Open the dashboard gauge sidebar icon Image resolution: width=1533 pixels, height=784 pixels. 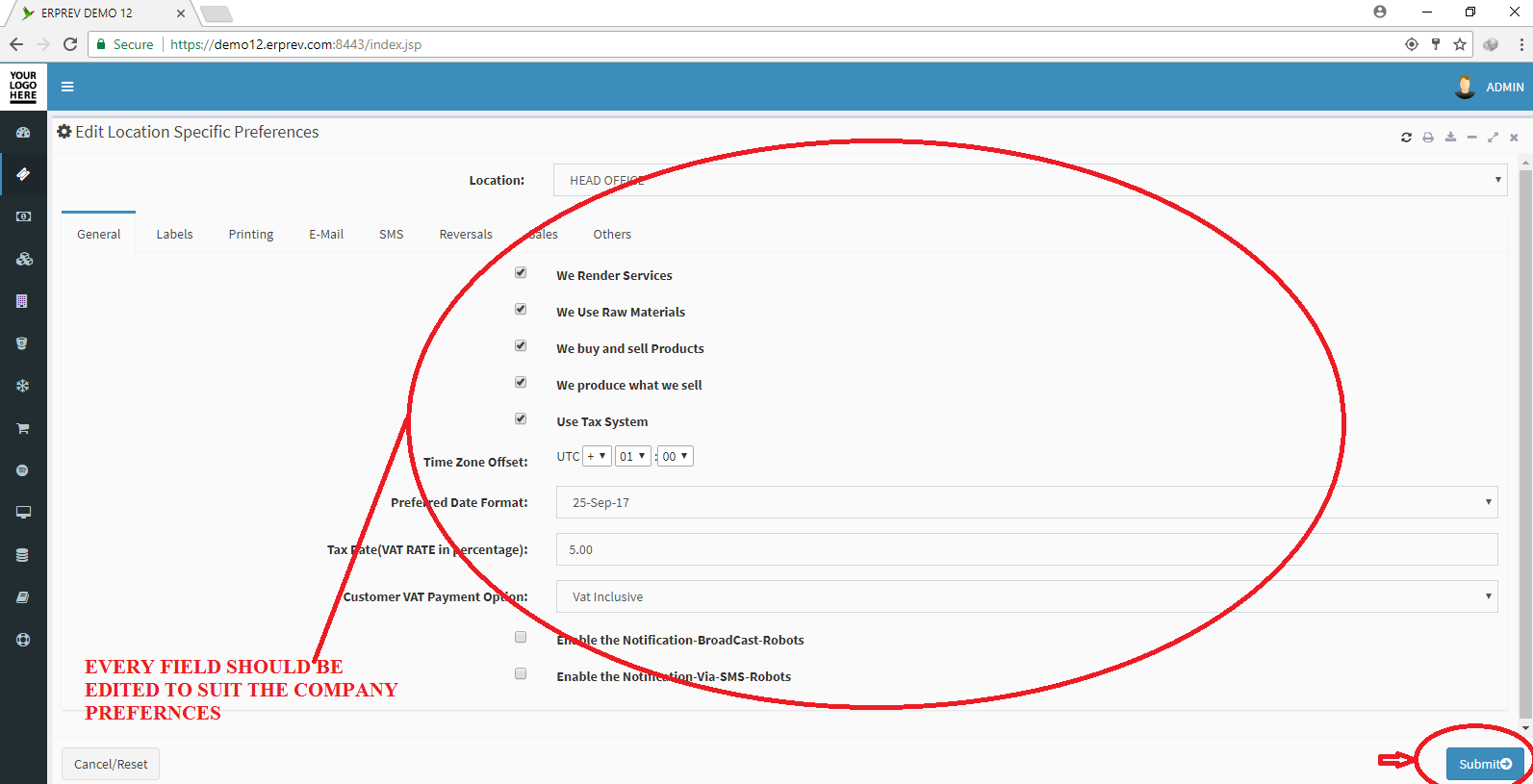pos(23,132)
